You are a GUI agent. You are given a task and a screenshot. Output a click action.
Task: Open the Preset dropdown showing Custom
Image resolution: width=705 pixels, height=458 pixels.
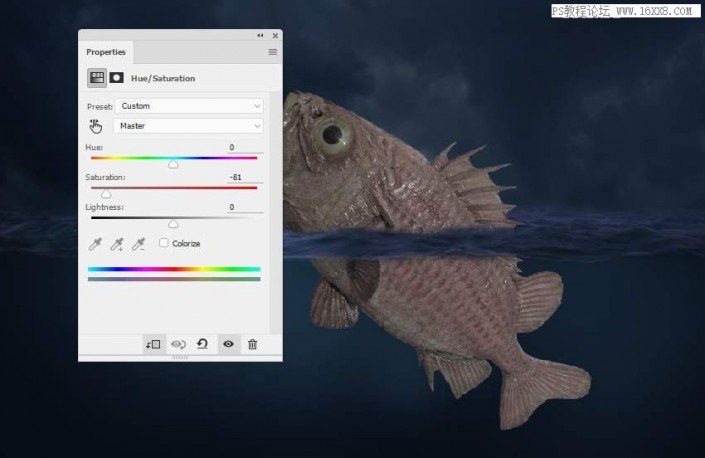[x=189, y=106]
